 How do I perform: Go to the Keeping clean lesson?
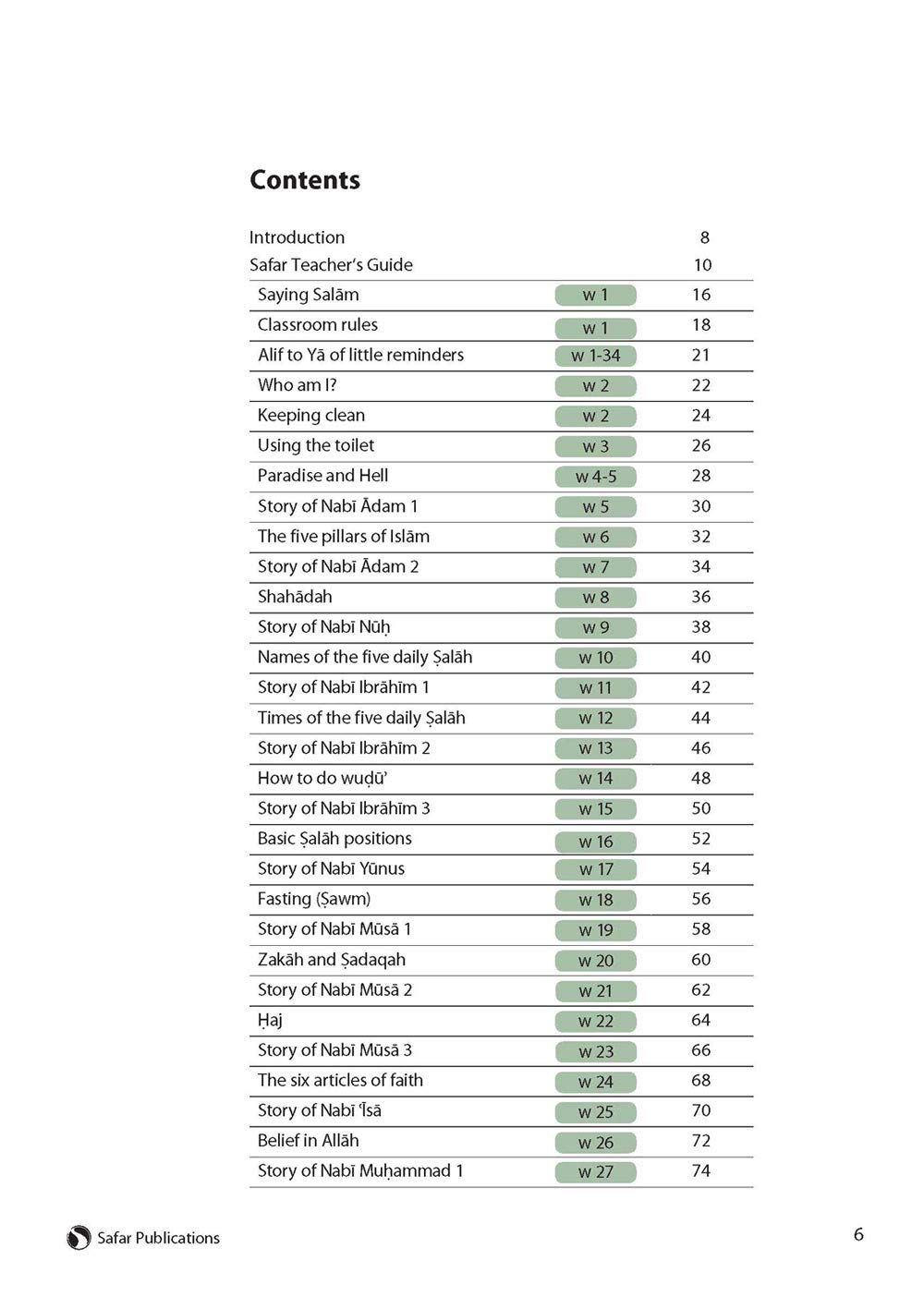(310, 416)
